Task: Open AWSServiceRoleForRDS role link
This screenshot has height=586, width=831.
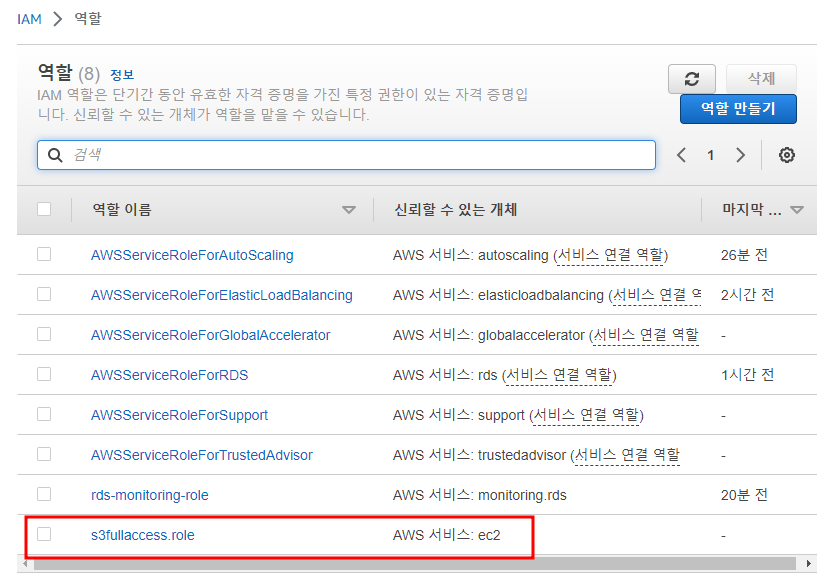Action: (x=170, y=375)
